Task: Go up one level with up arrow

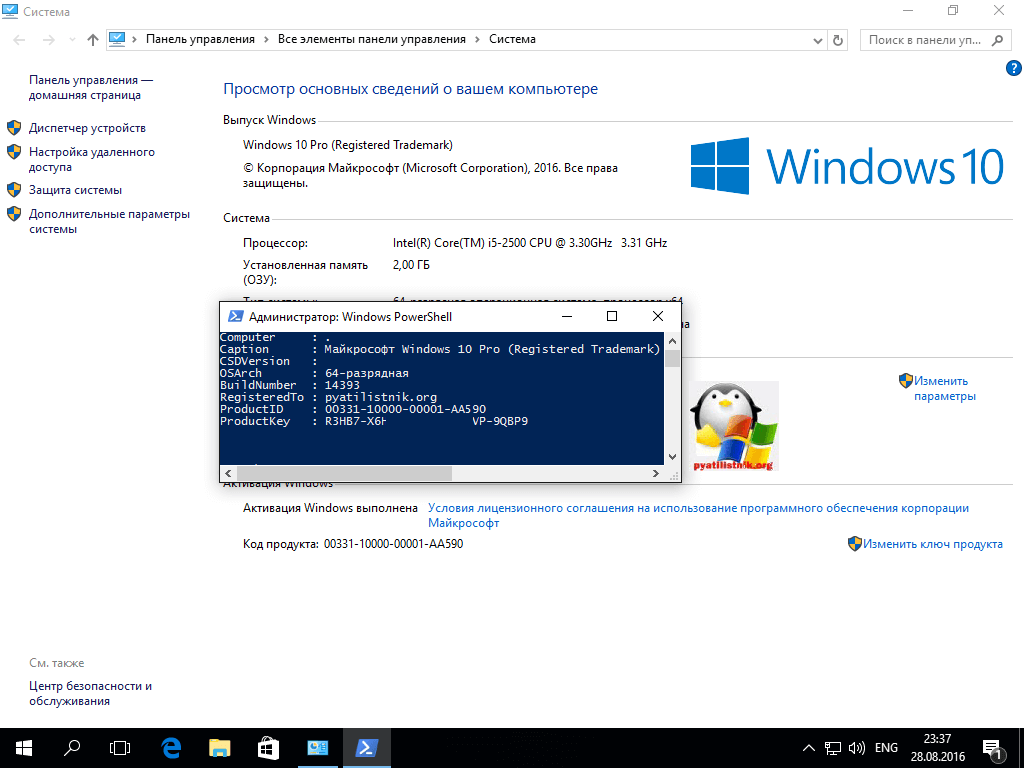Action: 93,40
